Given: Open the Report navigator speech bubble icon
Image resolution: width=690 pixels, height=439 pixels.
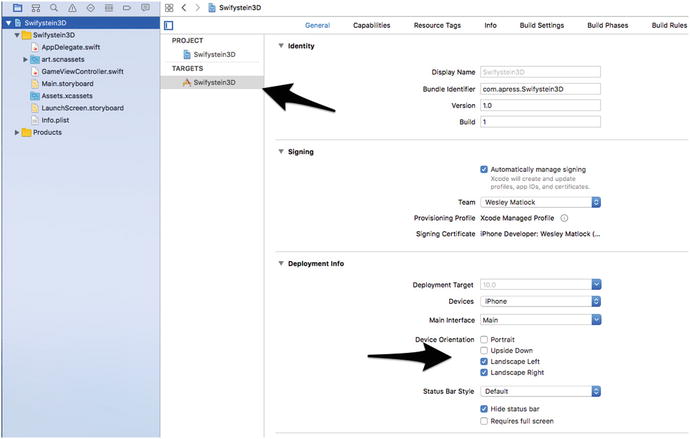Looking at the screenshot, I should pos(145,7).
